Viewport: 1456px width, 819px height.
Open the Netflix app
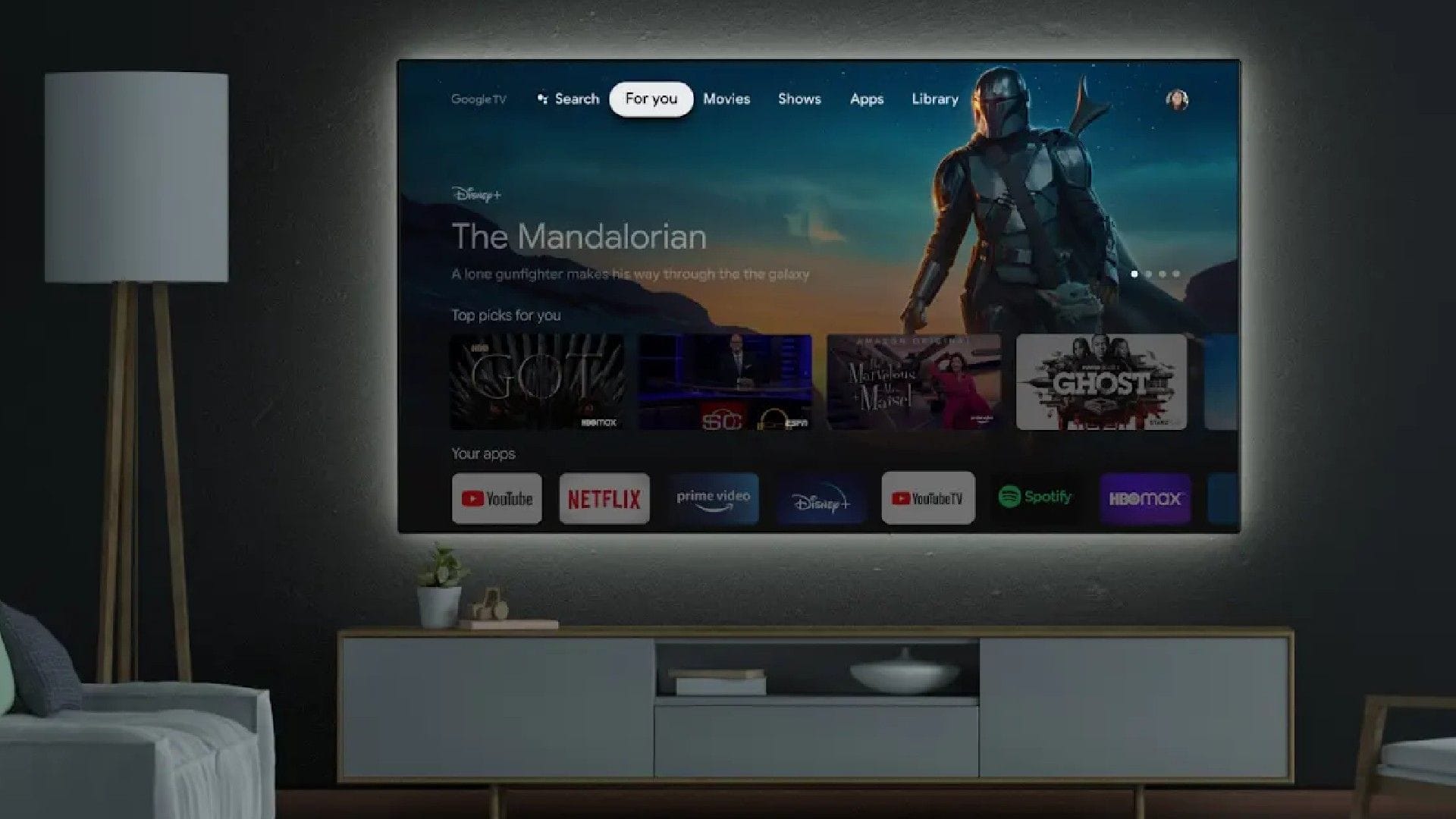click(604, 498)
